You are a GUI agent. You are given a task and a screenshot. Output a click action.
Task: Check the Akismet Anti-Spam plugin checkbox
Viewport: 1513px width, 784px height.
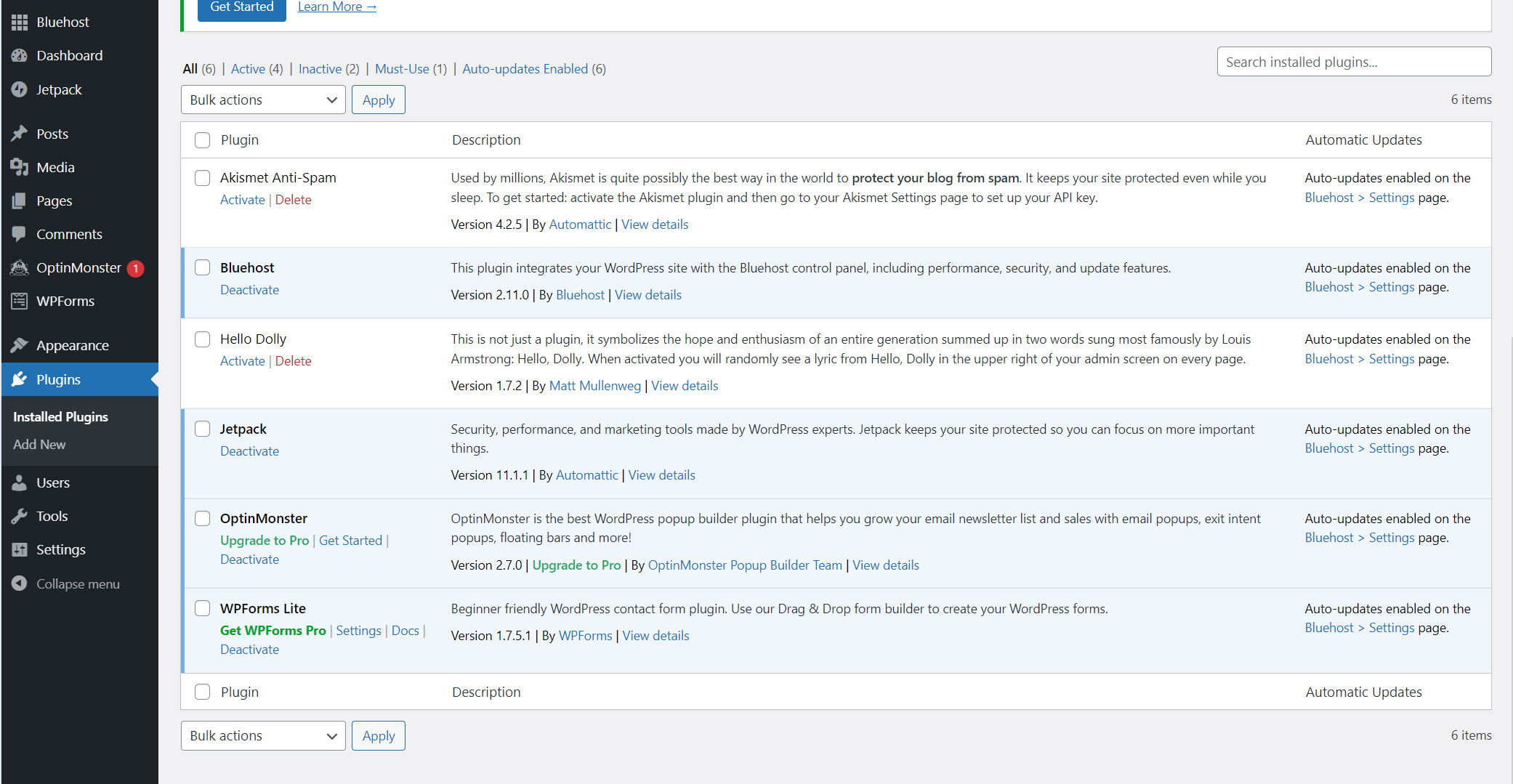pos(203,178)
